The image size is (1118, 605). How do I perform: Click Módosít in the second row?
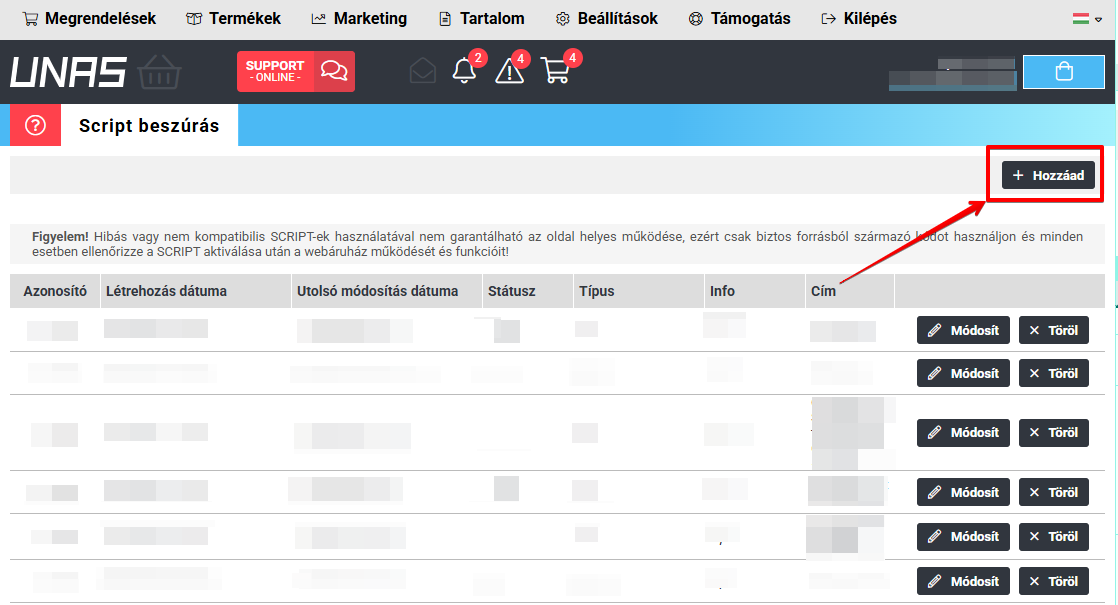point(963,373)
